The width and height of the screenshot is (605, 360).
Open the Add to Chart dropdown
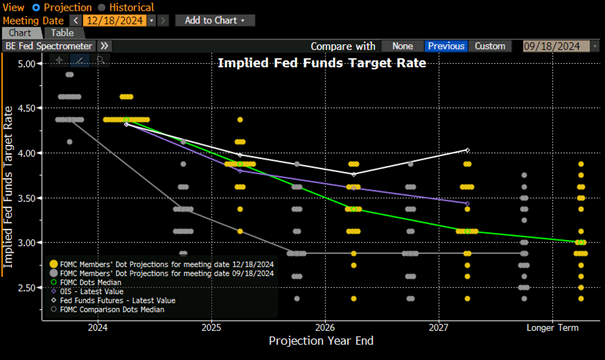215,20
